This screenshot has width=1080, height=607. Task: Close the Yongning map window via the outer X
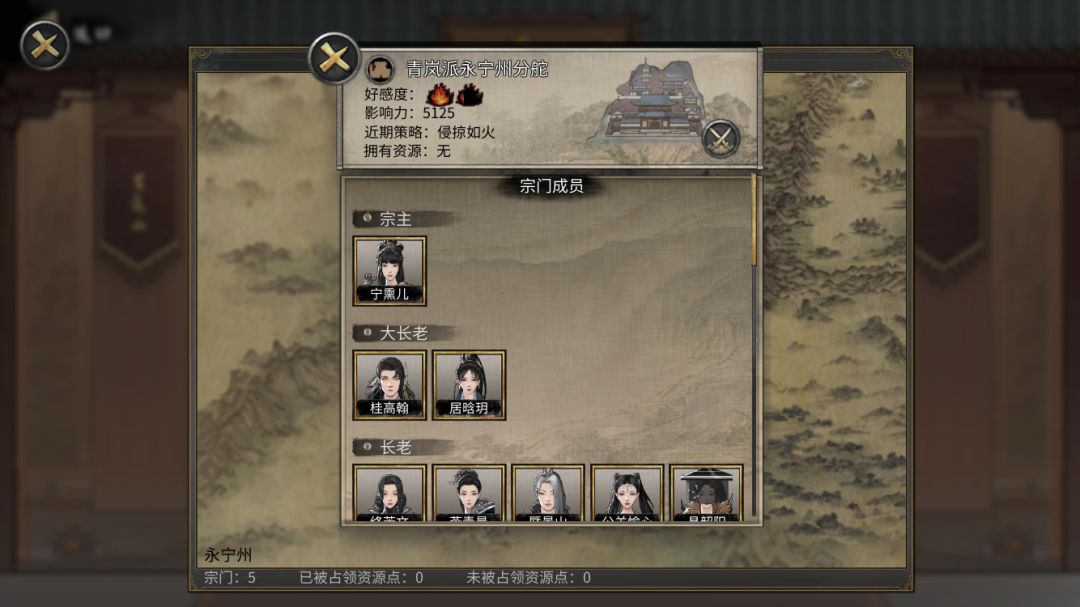[45, 45]
